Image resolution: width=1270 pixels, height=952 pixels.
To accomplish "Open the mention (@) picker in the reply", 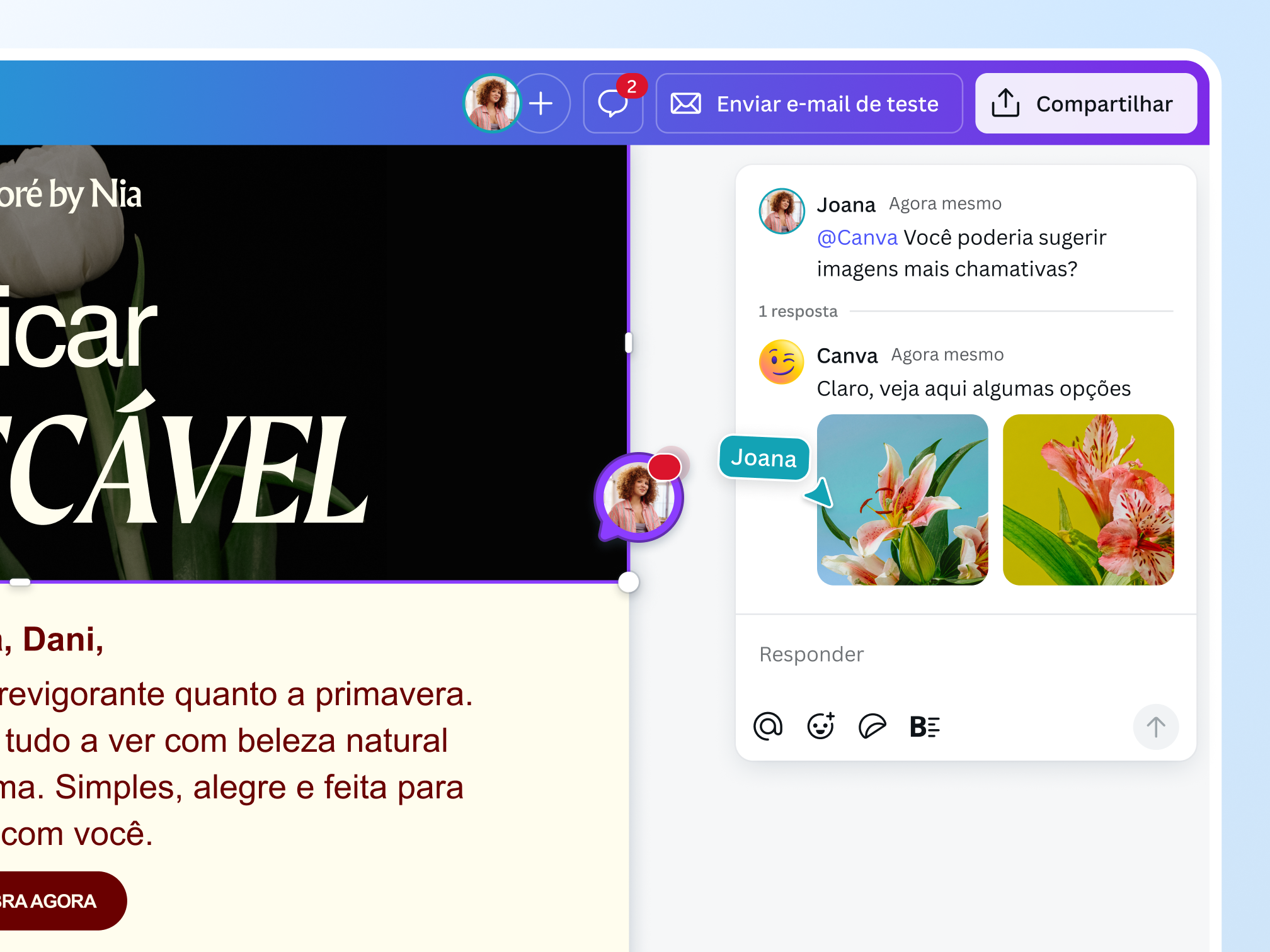I will 768,727.
